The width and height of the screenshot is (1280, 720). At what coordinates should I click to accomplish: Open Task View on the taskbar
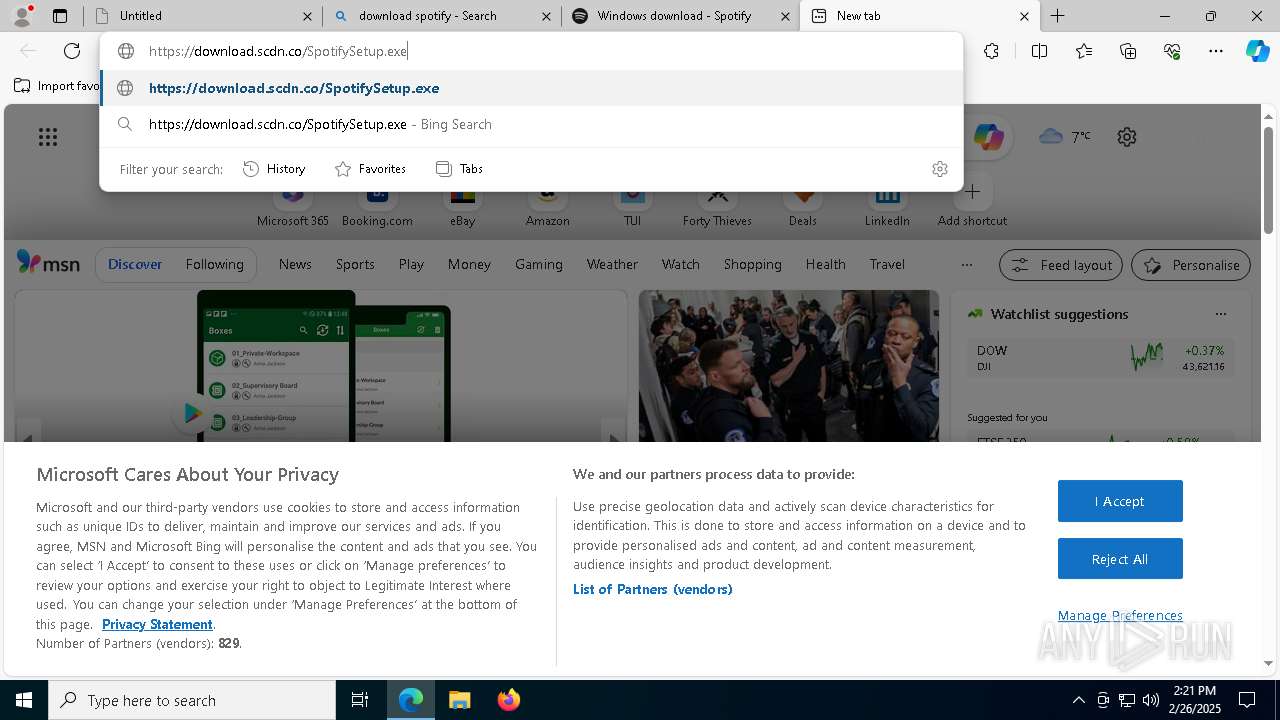tap(360, 700)
